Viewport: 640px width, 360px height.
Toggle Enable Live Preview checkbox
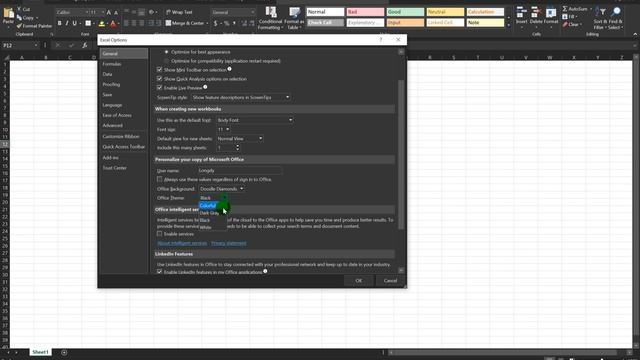(x=159, y=87)
